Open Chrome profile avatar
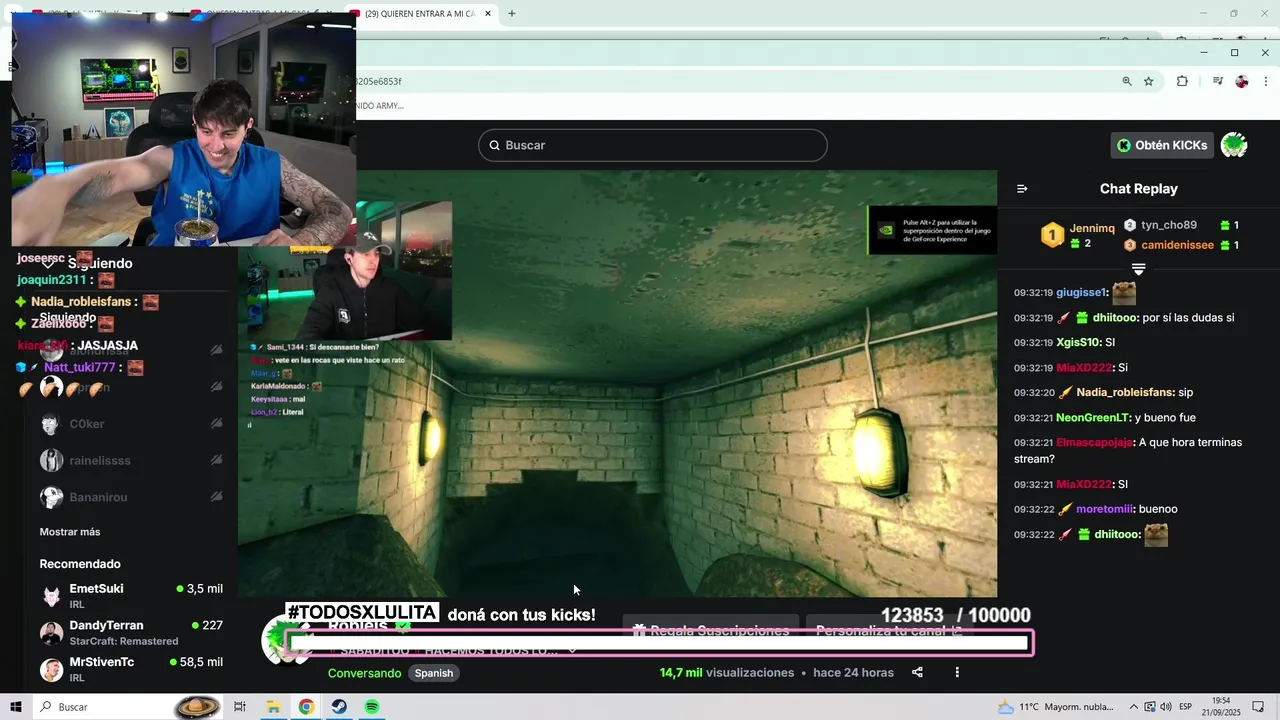 1242,81
